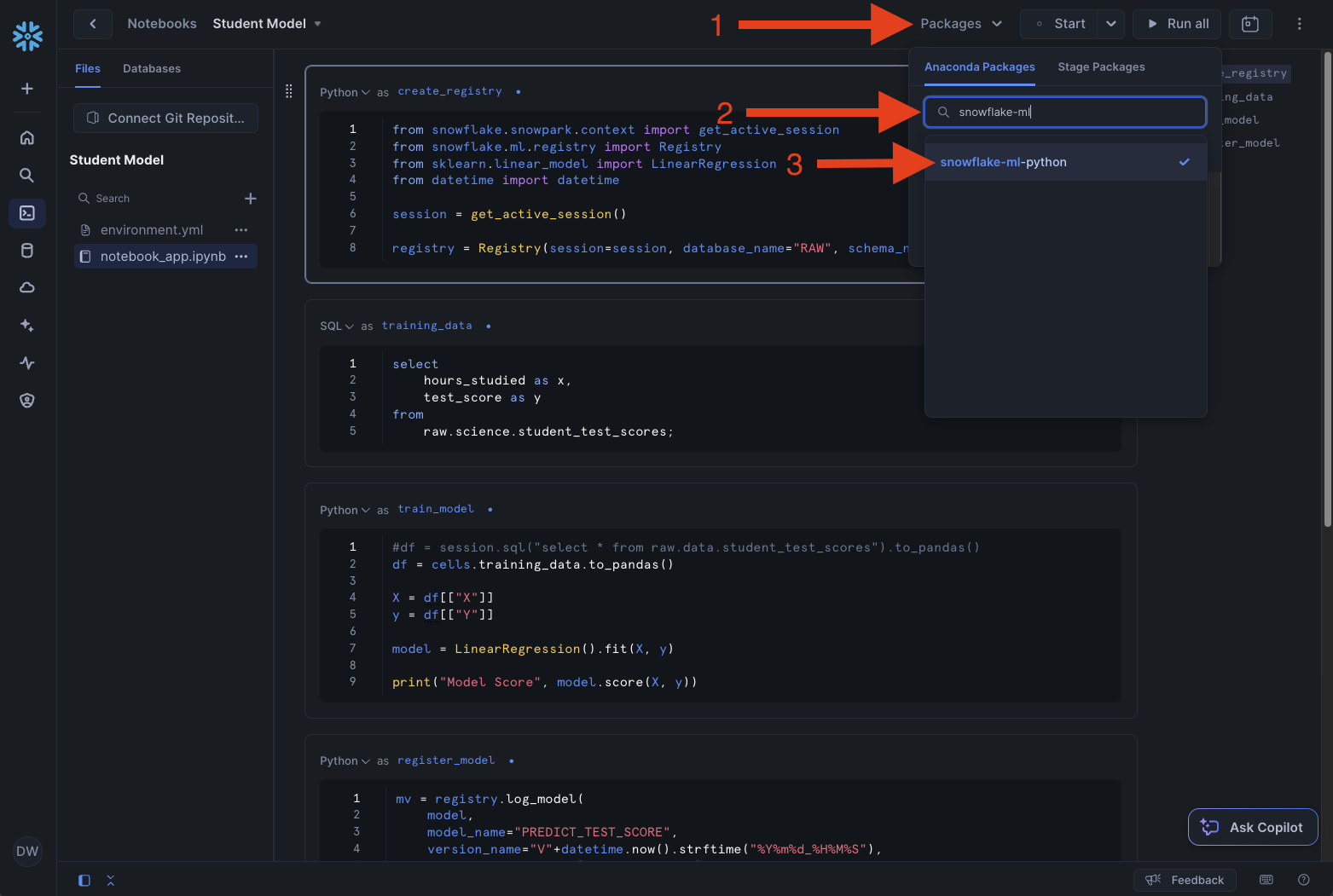The image size is (1333, 896).
Task: Open options for notebook_app.ipynb file
Action: (241, 257)
